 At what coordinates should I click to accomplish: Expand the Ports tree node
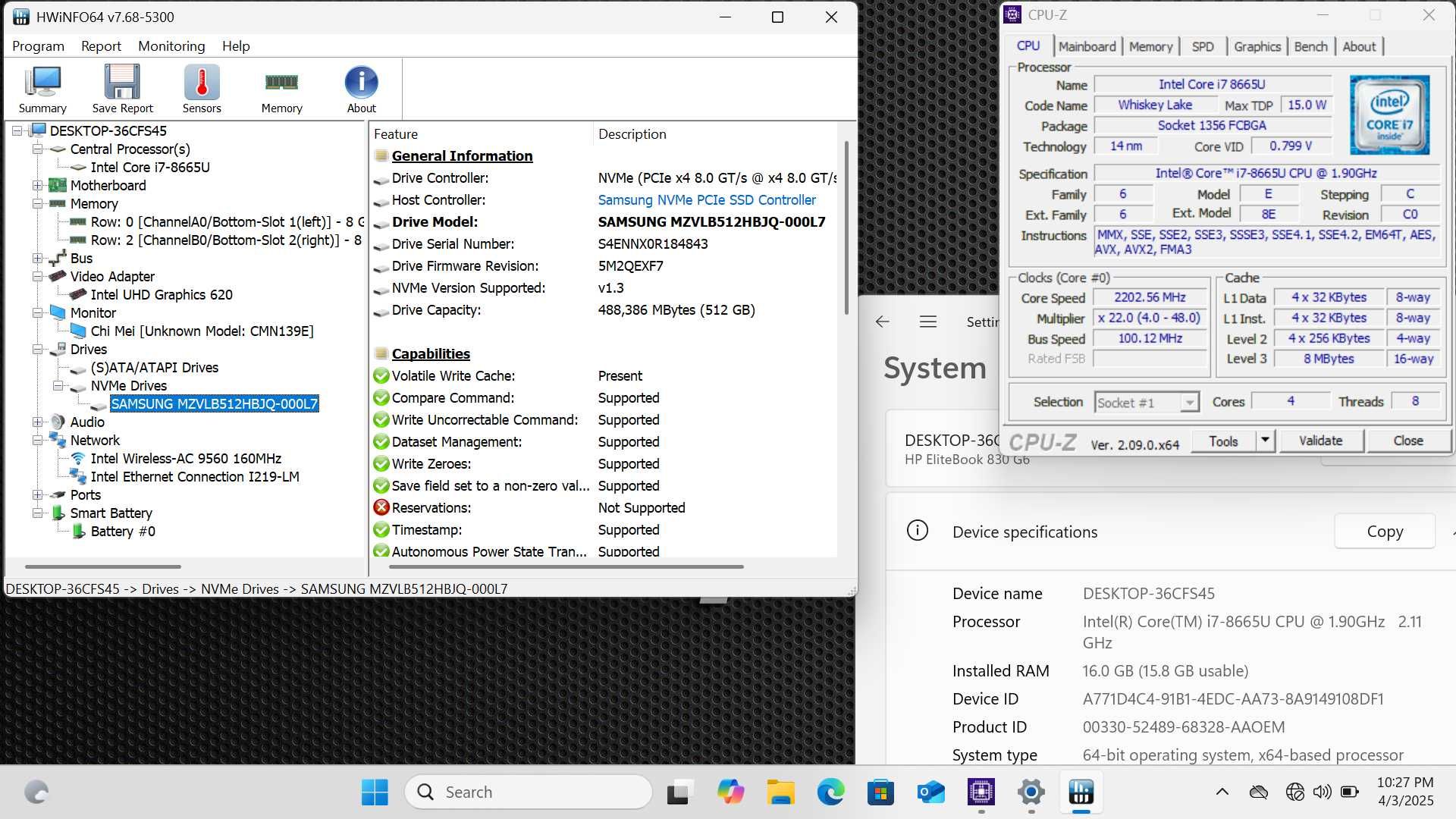coord(37,494)
